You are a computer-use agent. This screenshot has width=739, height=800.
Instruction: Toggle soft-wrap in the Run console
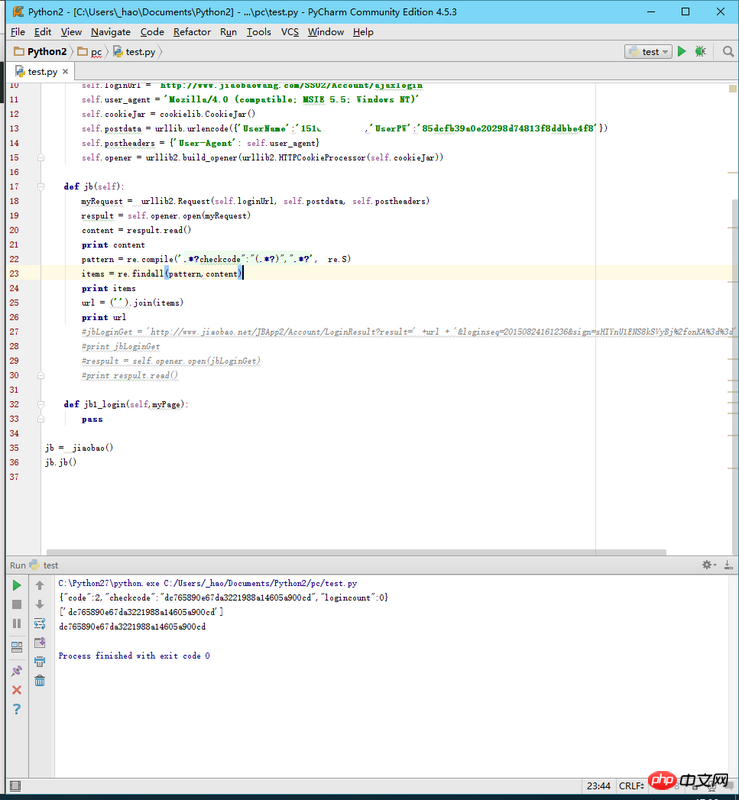[40, 623]
